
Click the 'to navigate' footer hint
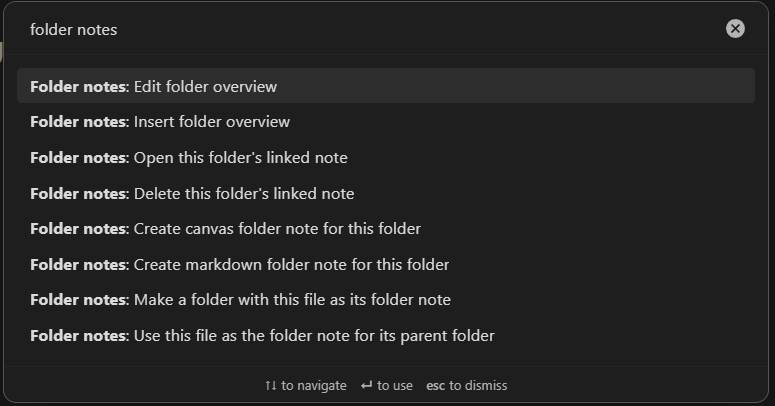coord(314,385)
